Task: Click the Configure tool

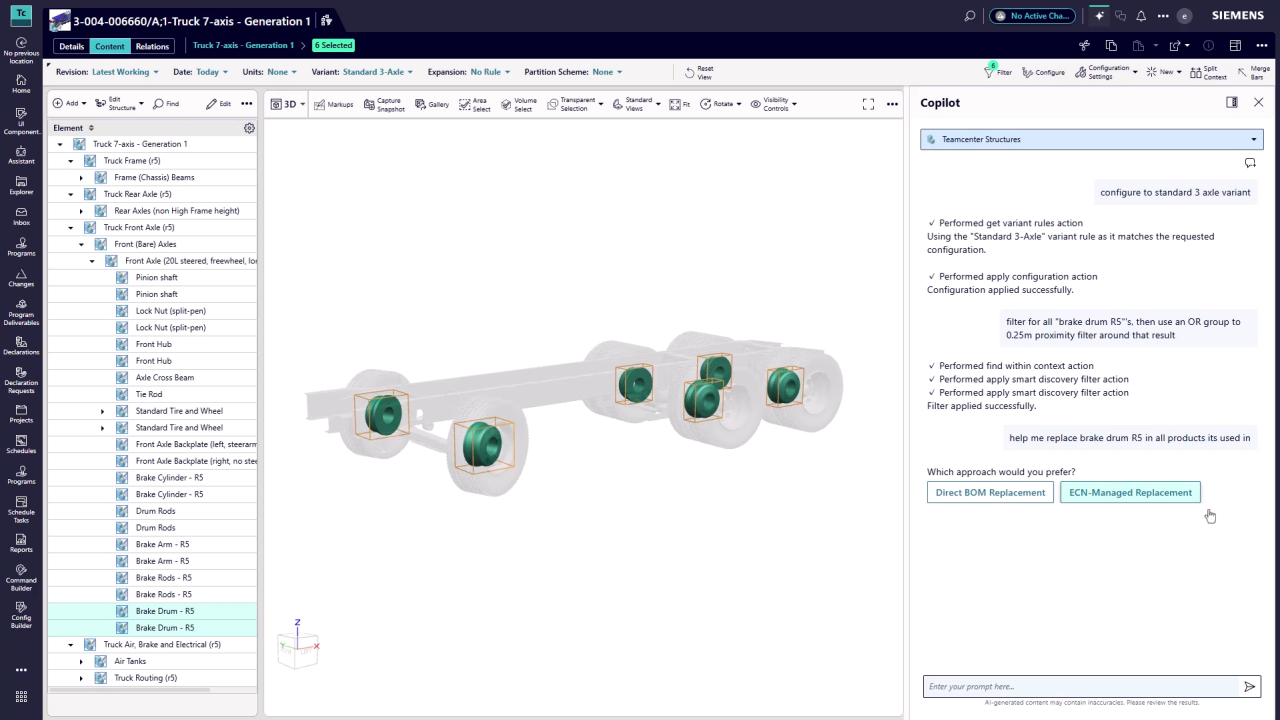Action: point(1043,72)
